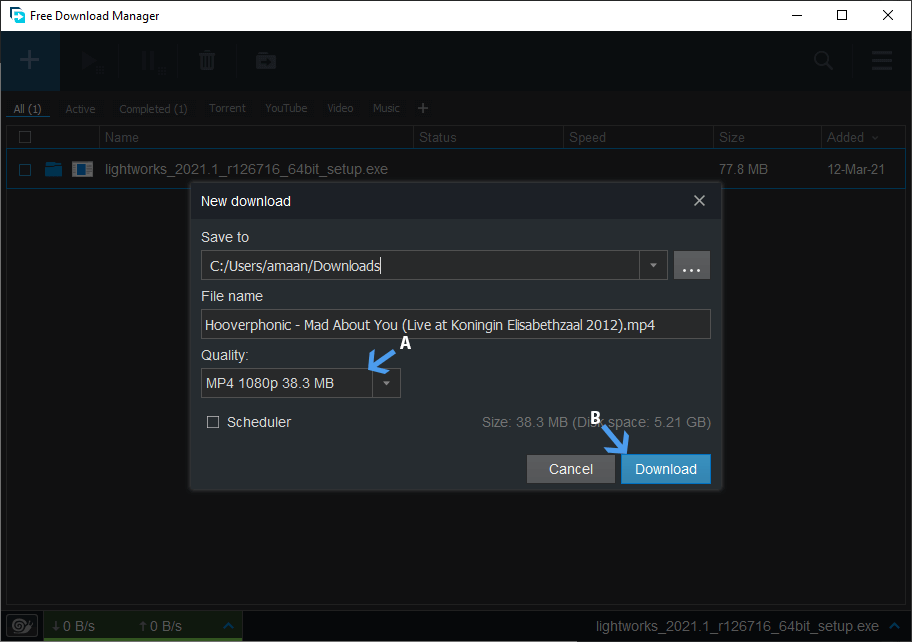This screenshot has height=642, width=912.
Task: Click into the Save to path field
Action: pyautogui.click(x=420, y=265)
